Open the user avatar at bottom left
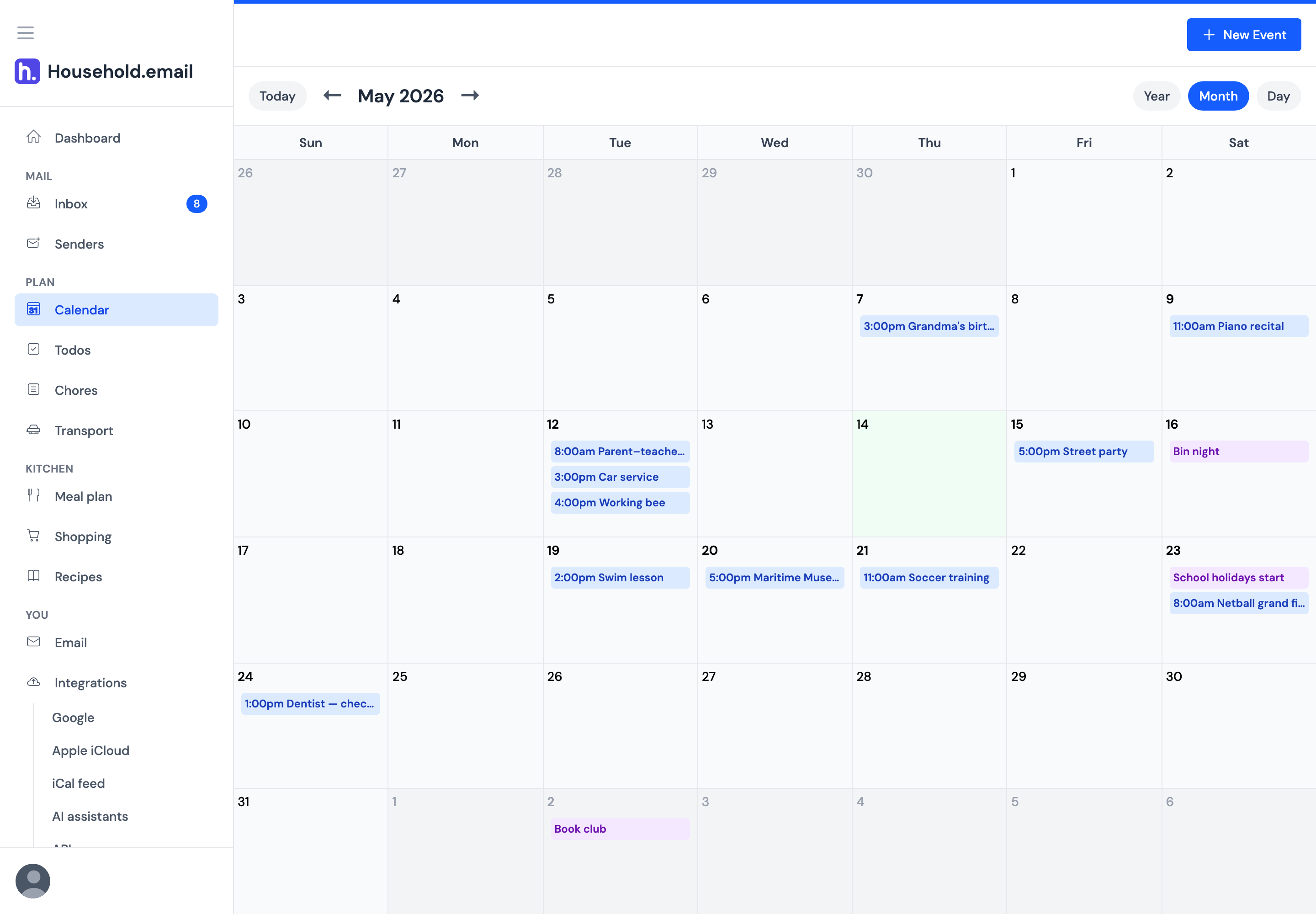This screenshot has height=914, width=1316. coord(32,881)
